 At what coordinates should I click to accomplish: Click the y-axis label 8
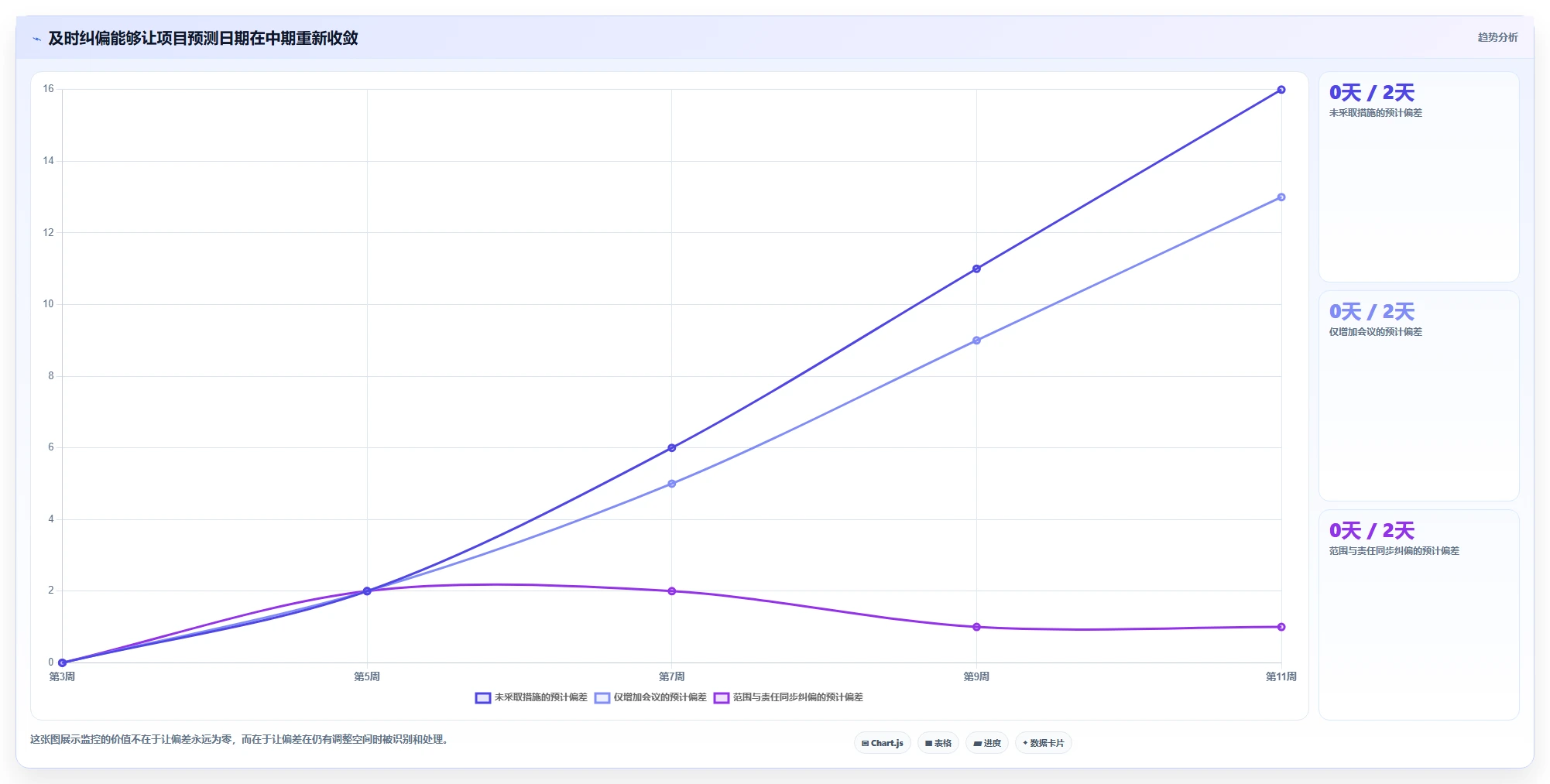[x=51, y=376]
